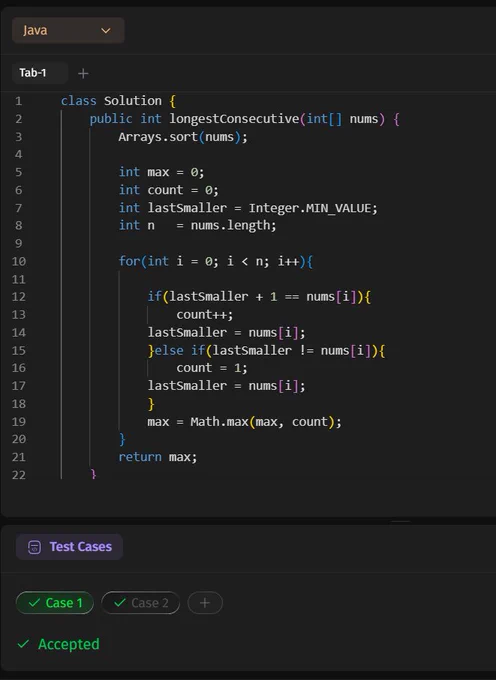This screenshot has width=496, height=680.
Task: Click the 'int count = 0;' line
Action: click(x=169, y=190)
